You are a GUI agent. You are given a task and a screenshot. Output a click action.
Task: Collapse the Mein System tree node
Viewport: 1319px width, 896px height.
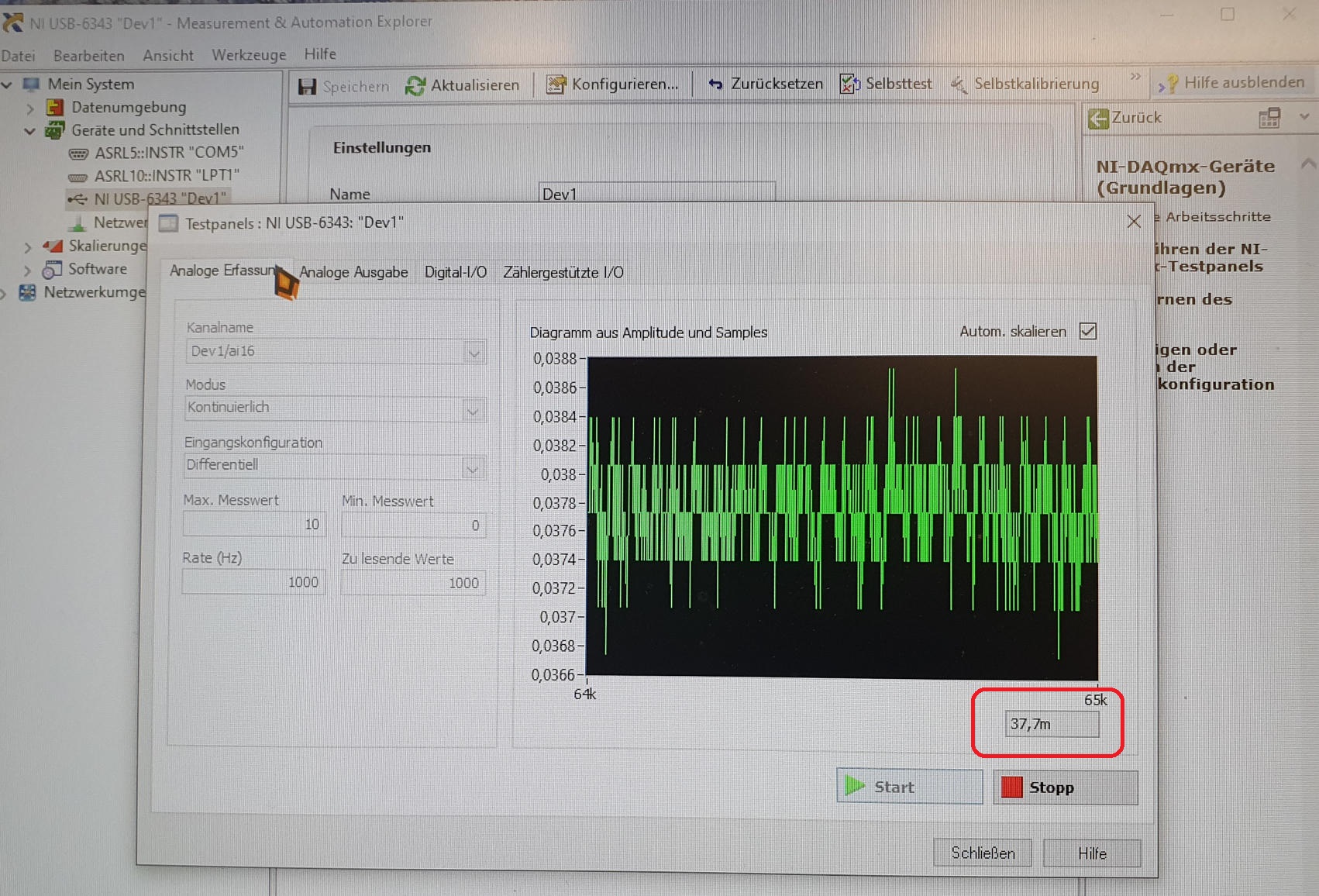[7, 84]
